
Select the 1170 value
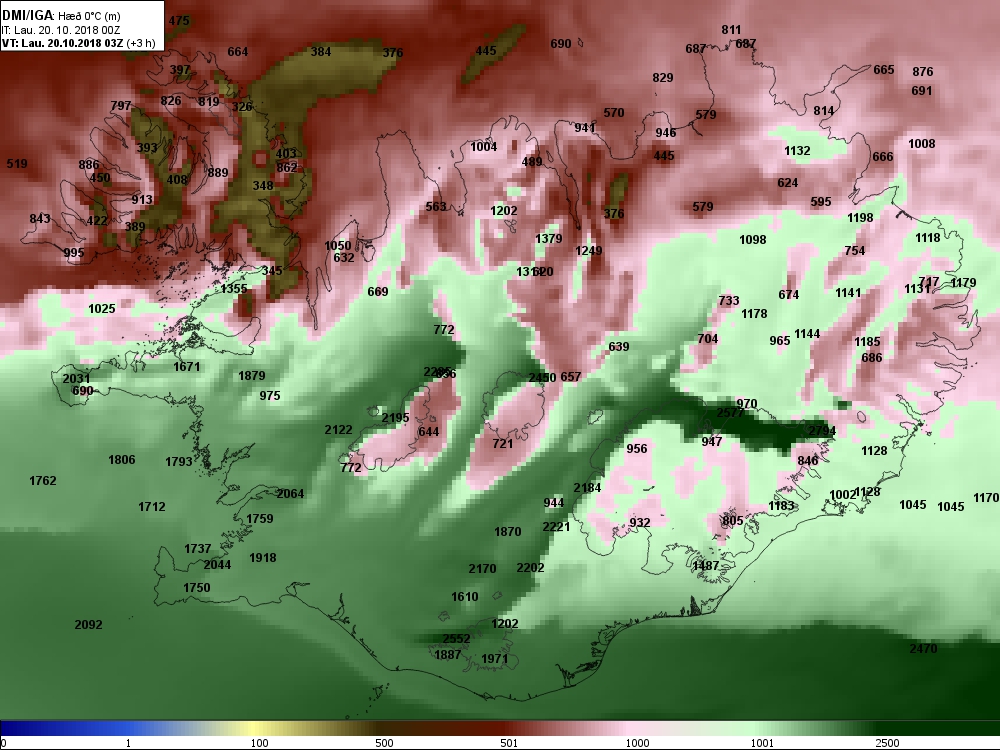[986, 497]
